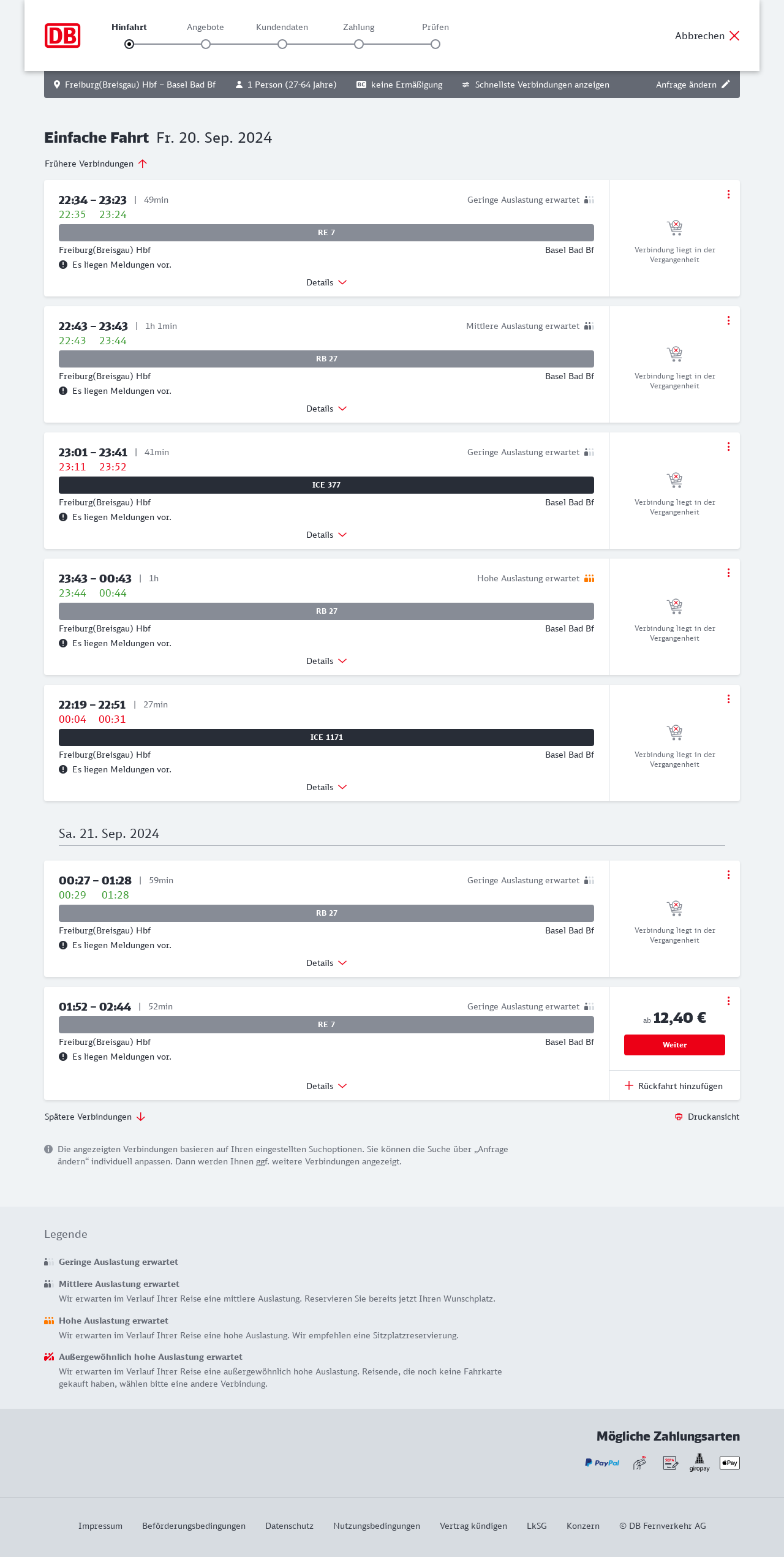This screenshot has height=1557, width=784.
Task: Open three-dot menu for the 01:52 RE 7 connection
Action: coord(728,1001)
